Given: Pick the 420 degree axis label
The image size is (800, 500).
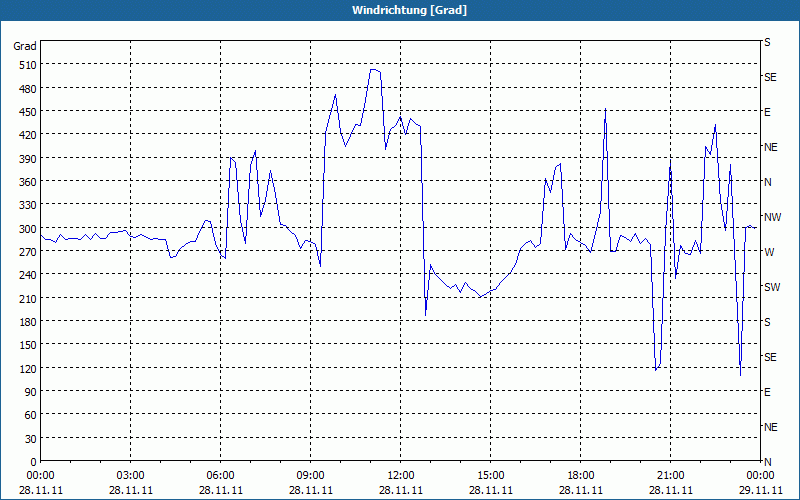Looking at the screenshot, I should pos(28,135).
